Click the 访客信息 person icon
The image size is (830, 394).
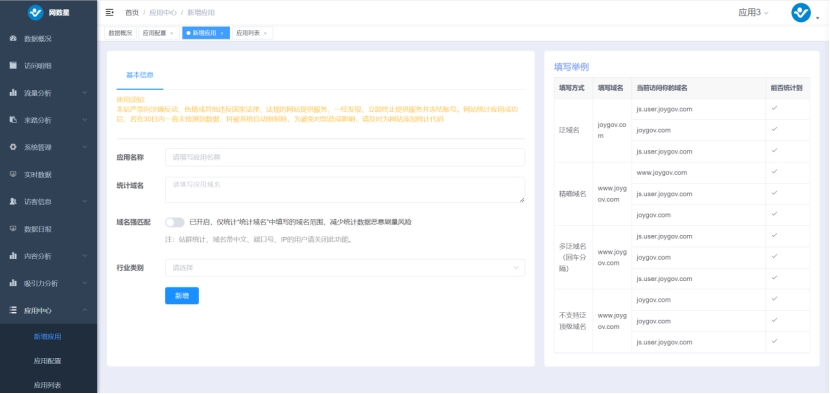click(x=13, y=202)
